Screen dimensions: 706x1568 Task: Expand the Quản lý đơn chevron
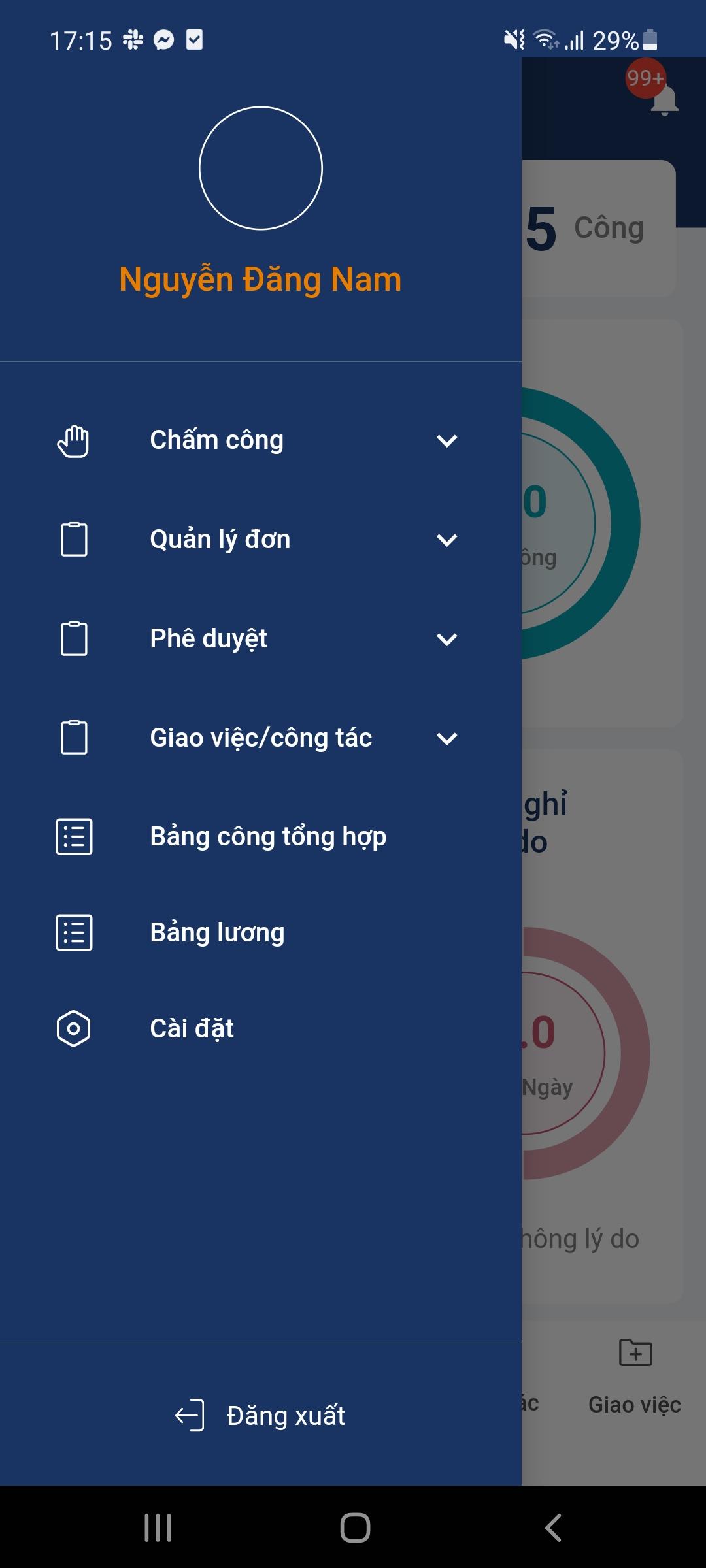447,540
